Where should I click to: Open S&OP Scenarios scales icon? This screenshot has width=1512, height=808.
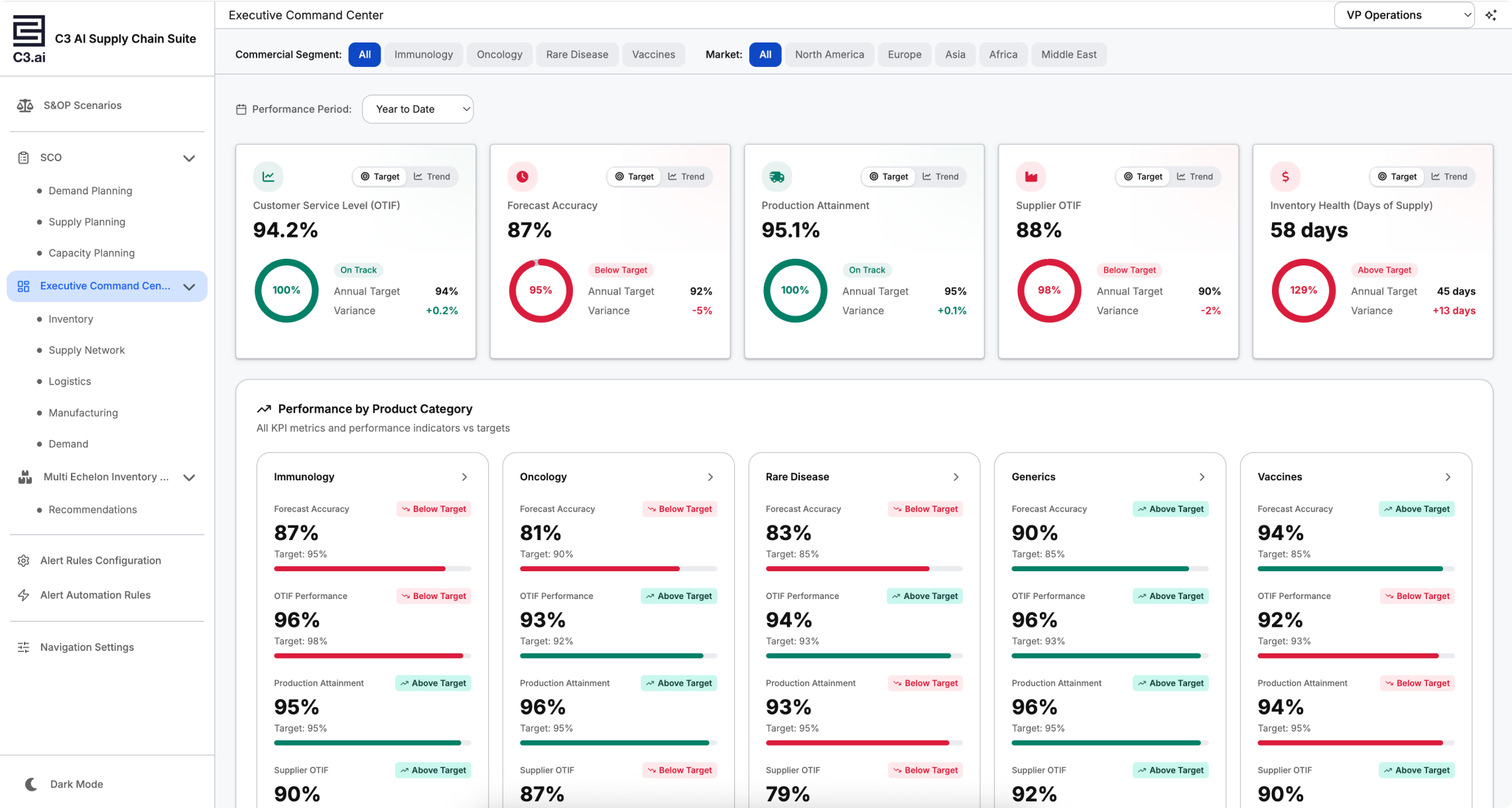pos(25,105)
